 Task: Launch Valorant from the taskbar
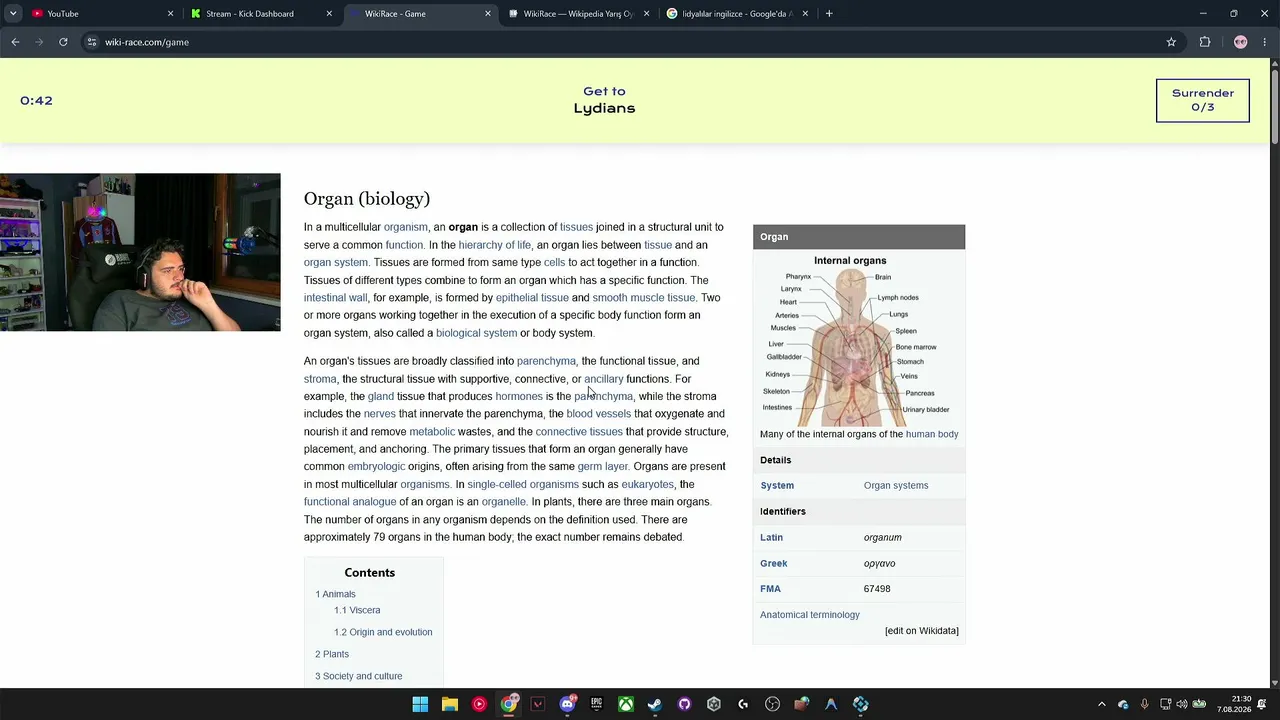[537, 704]
